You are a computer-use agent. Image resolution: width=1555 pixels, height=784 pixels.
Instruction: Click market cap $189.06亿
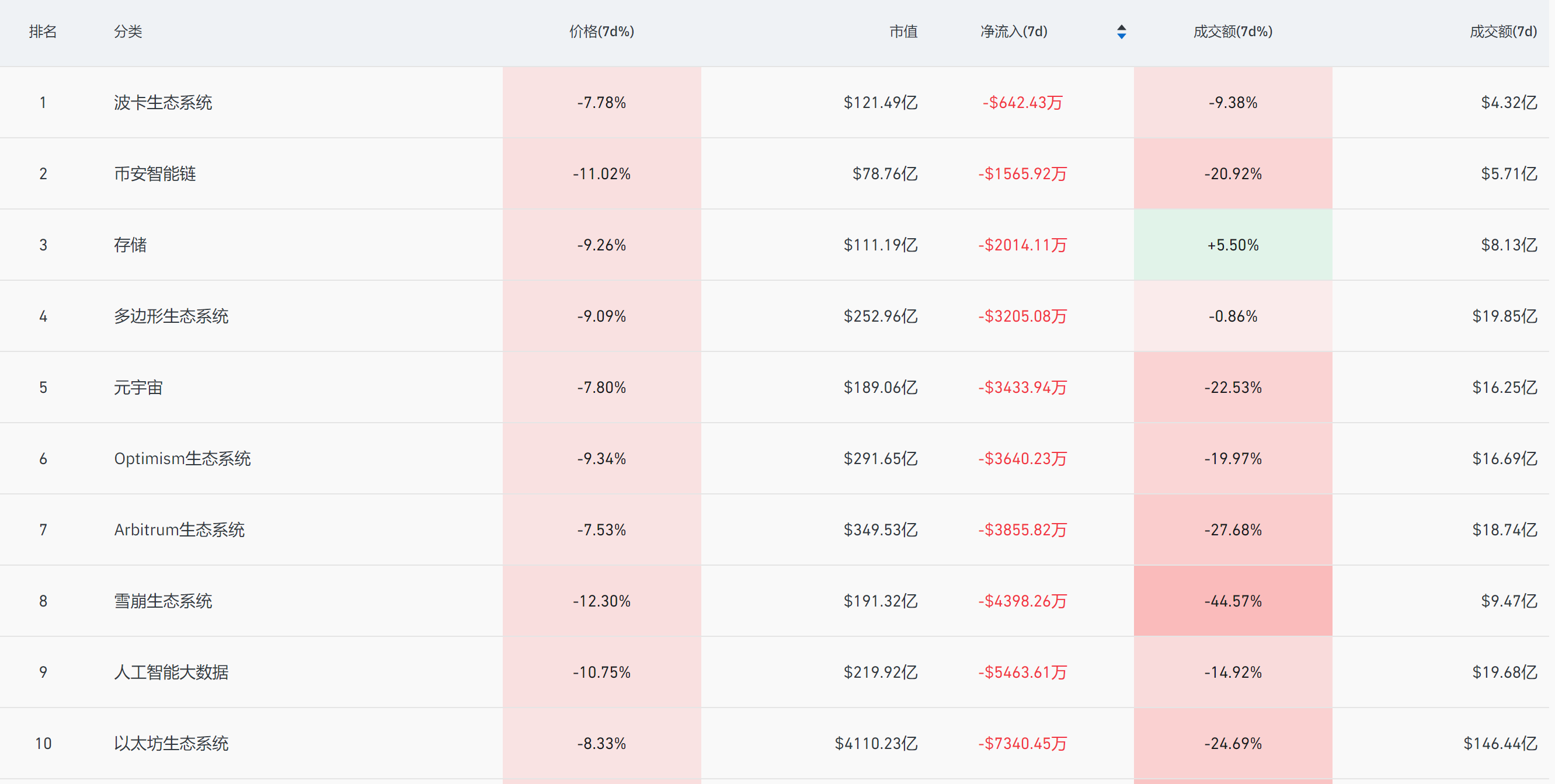[881, 388]
